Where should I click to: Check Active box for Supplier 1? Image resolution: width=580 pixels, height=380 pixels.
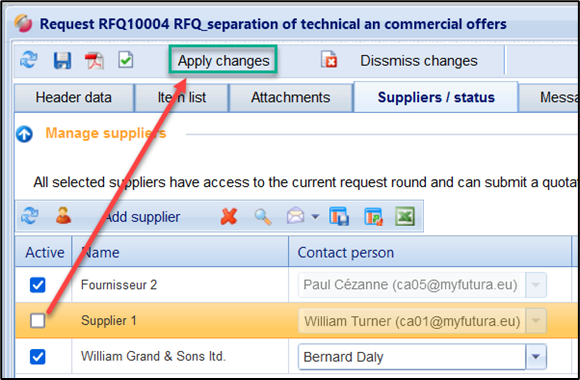[38, 321]
